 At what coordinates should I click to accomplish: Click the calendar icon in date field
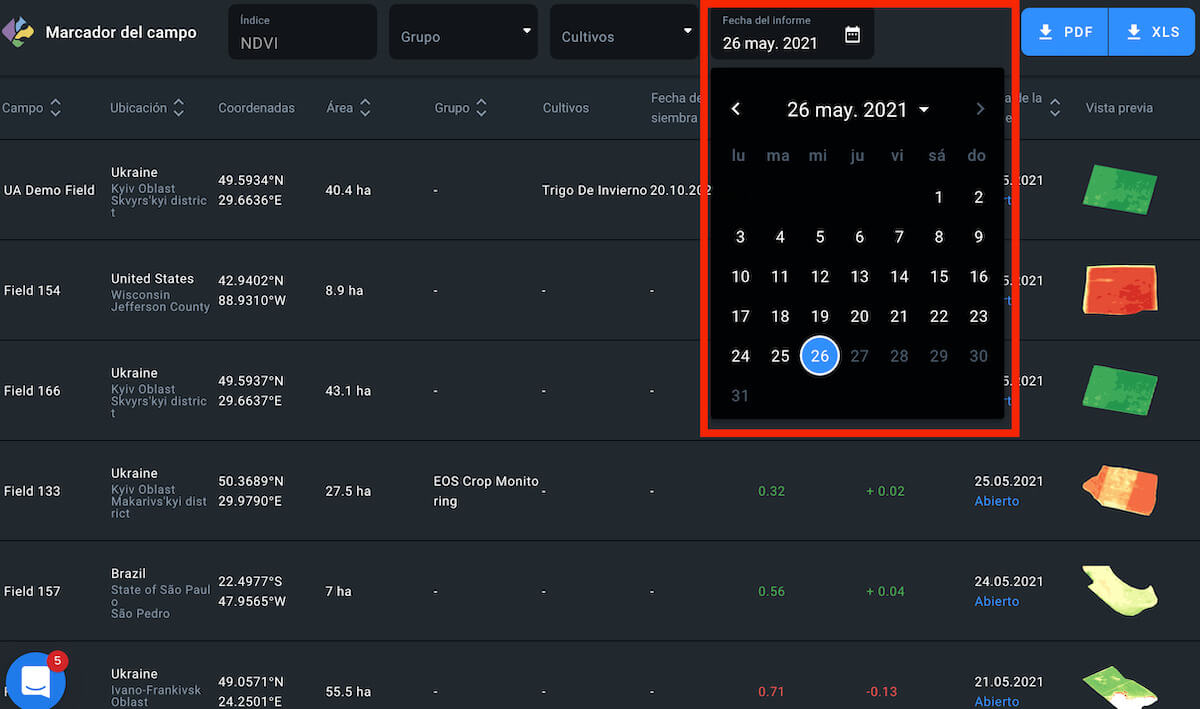pos(852,35)
